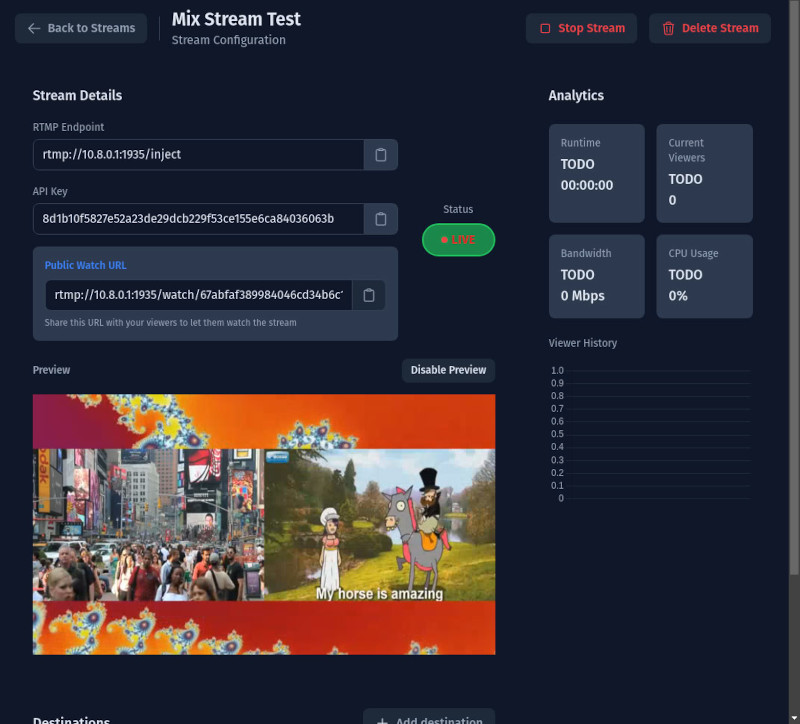Image resolution: width=800 pixels, height=724 pixels.
Task: Click the stop square icon
Action: tap(545, 29)
